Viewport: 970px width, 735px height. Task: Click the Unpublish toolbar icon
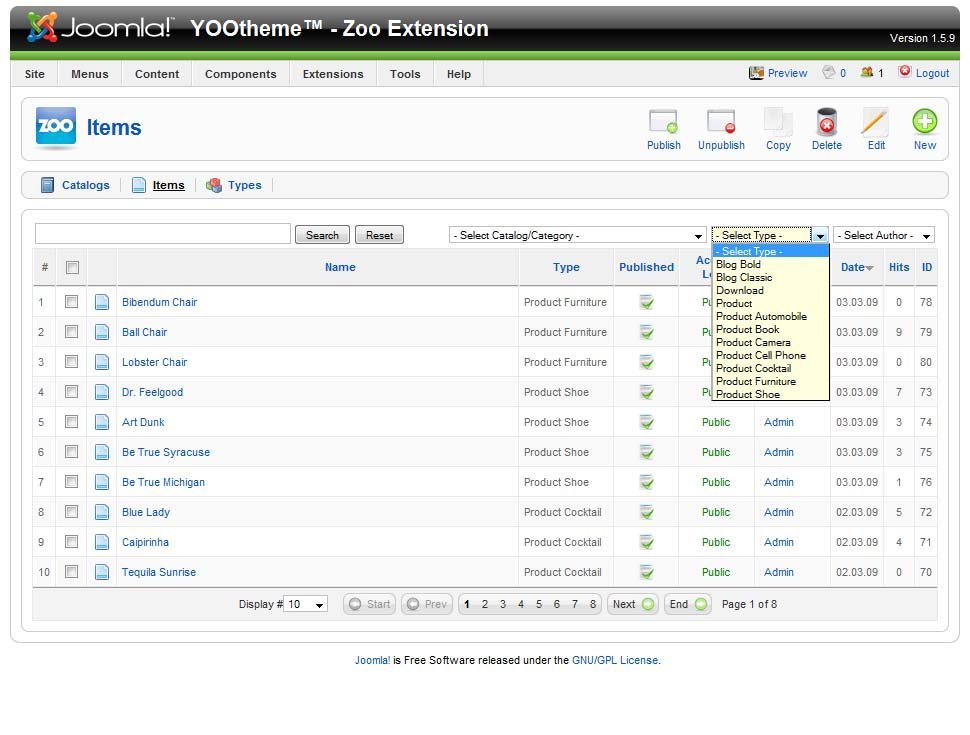(x=721, y=121)
